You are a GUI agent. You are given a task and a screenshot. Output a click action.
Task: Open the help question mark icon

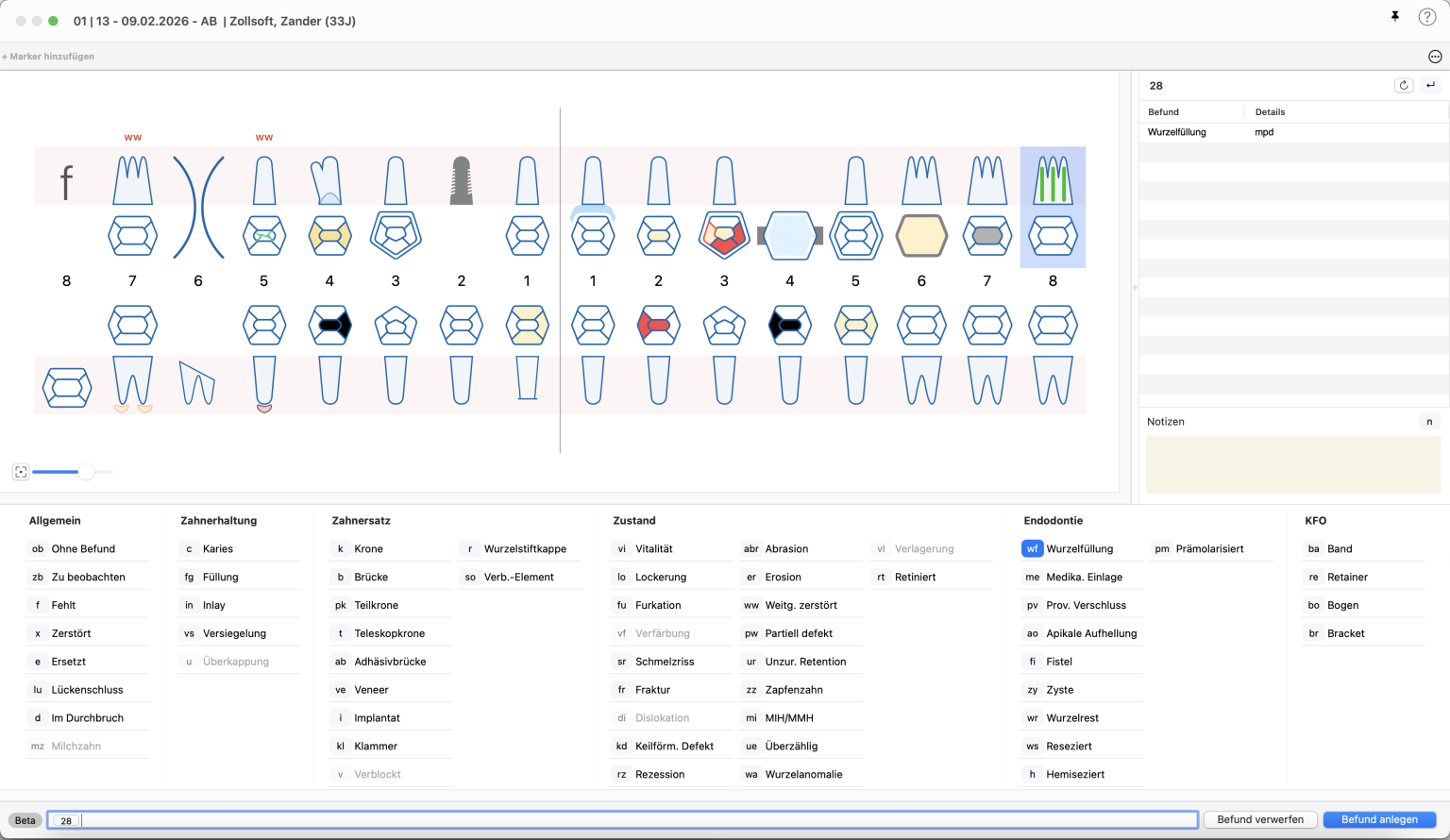(x=1426, y=17)
